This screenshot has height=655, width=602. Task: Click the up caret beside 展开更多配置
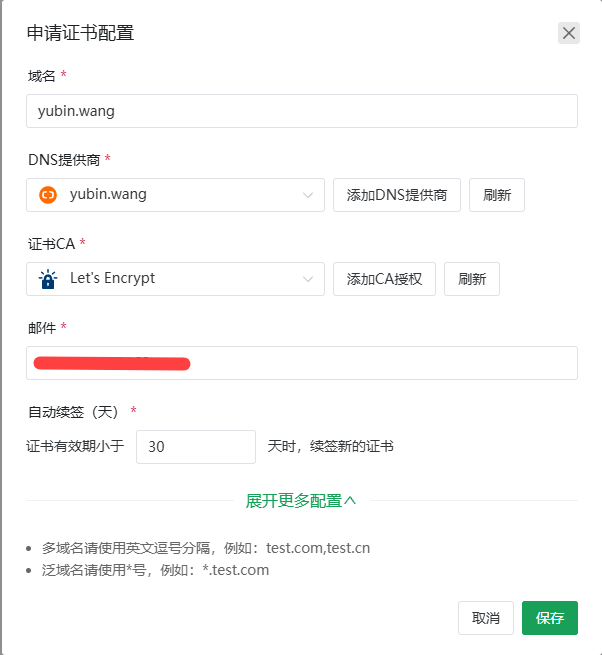tap(350, 500)
